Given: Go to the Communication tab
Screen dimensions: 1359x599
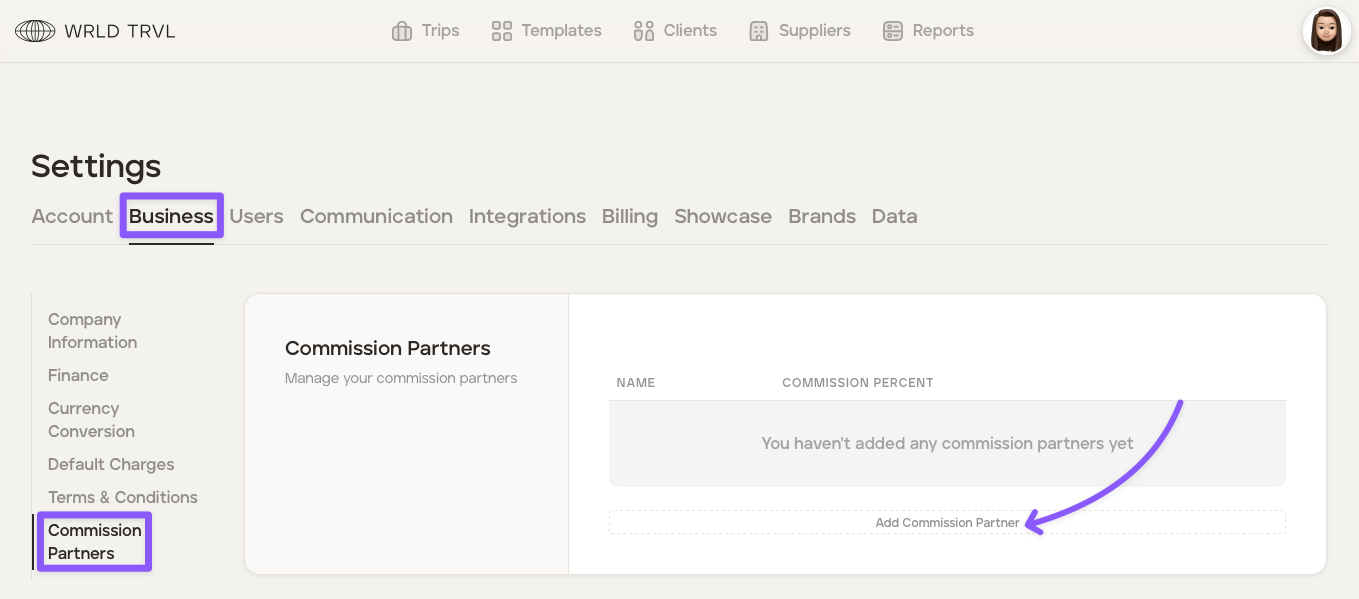Looking at the screenshot, I should 376,216.
